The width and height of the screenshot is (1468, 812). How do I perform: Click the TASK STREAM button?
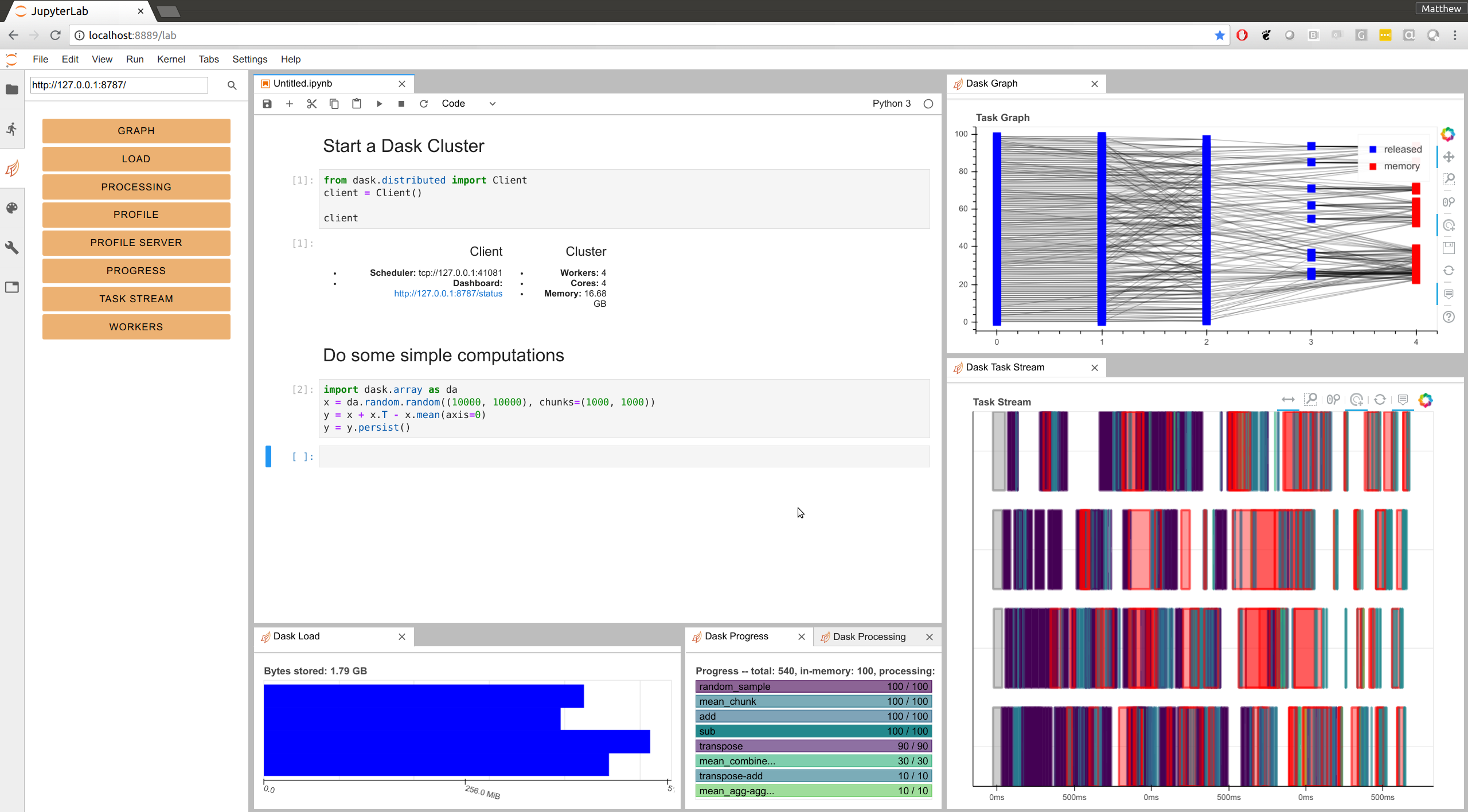(136, 299)
